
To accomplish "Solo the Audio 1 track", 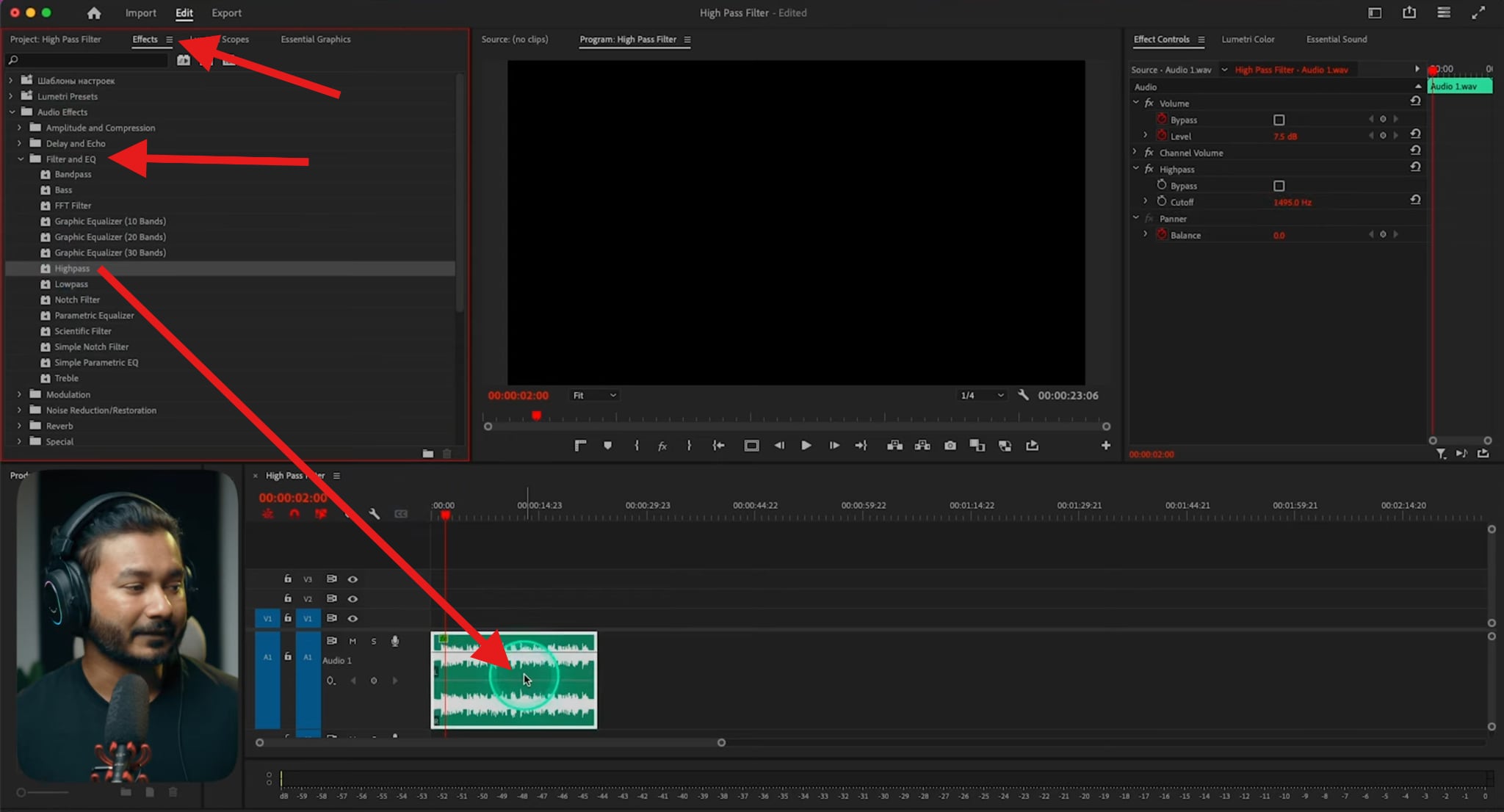I will pos(373,641).
